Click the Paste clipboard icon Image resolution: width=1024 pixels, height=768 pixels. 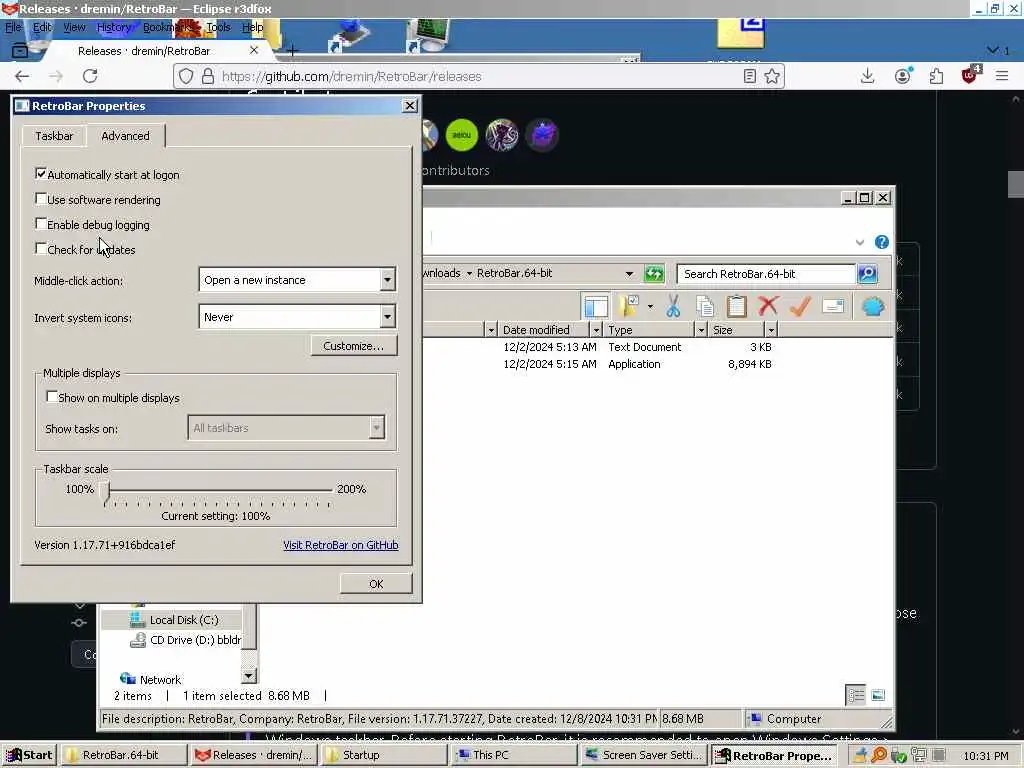click(736, 306)
